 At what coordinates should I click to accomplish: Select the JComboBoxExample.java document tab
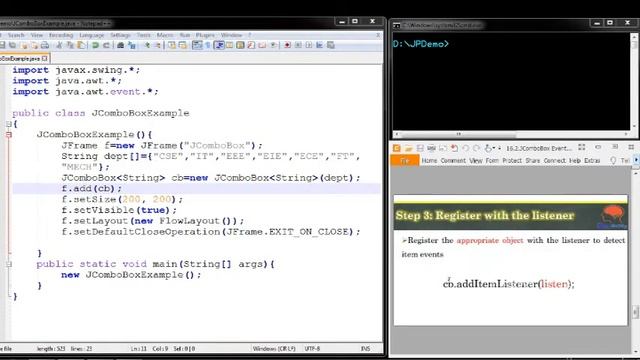pos(20,58)
